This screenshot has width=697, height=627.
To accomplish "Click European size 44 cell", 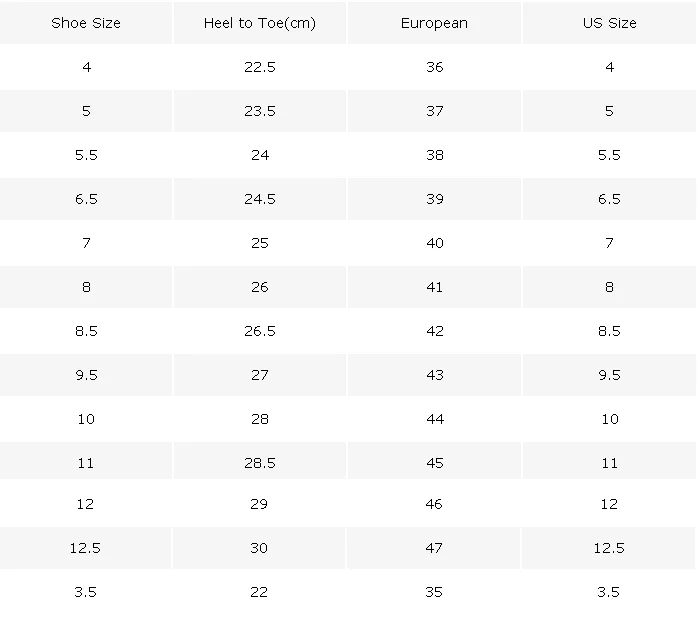I will (434, 419).
